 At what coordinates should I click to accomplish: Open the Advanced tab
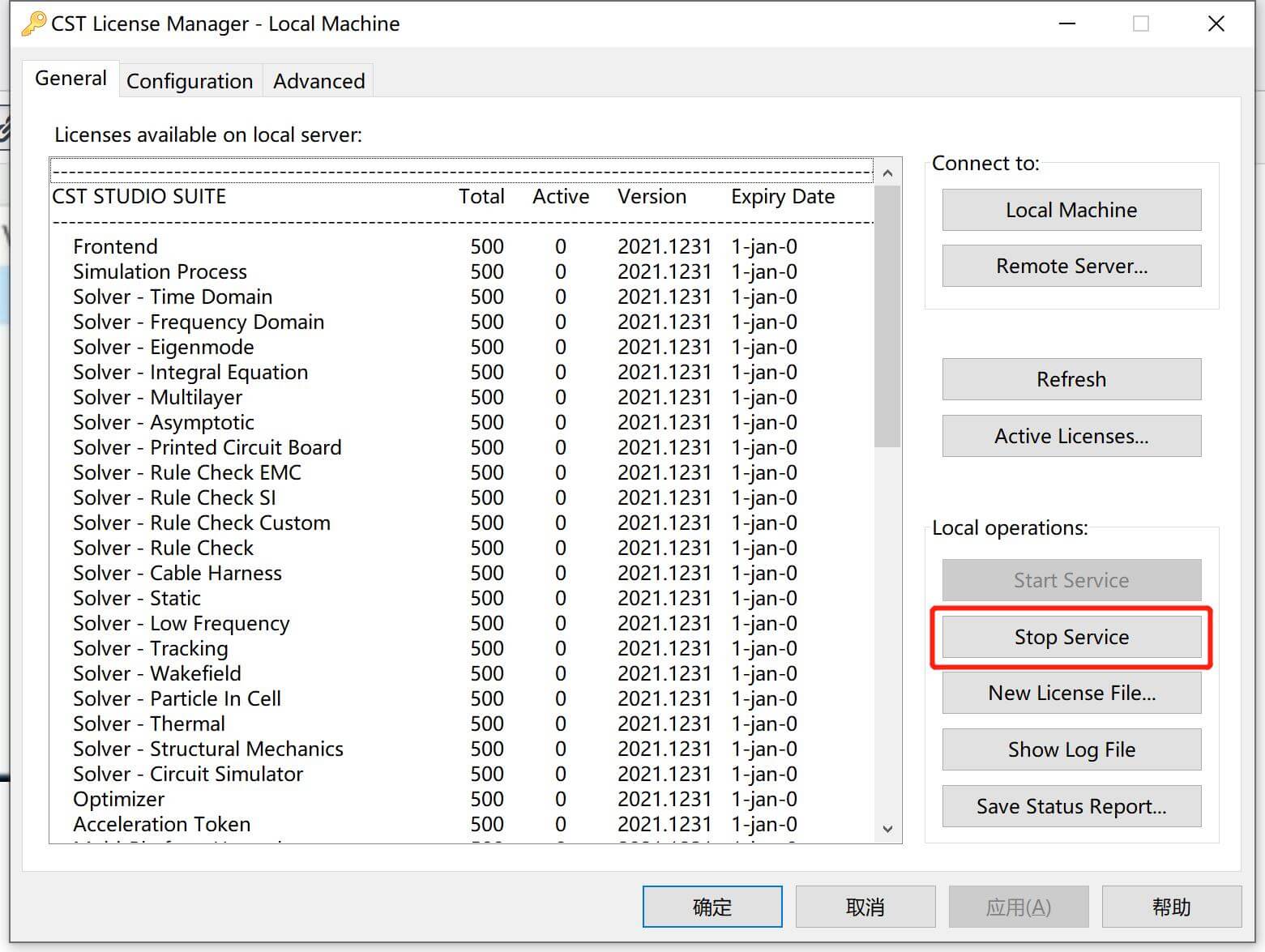pos(318,81)
